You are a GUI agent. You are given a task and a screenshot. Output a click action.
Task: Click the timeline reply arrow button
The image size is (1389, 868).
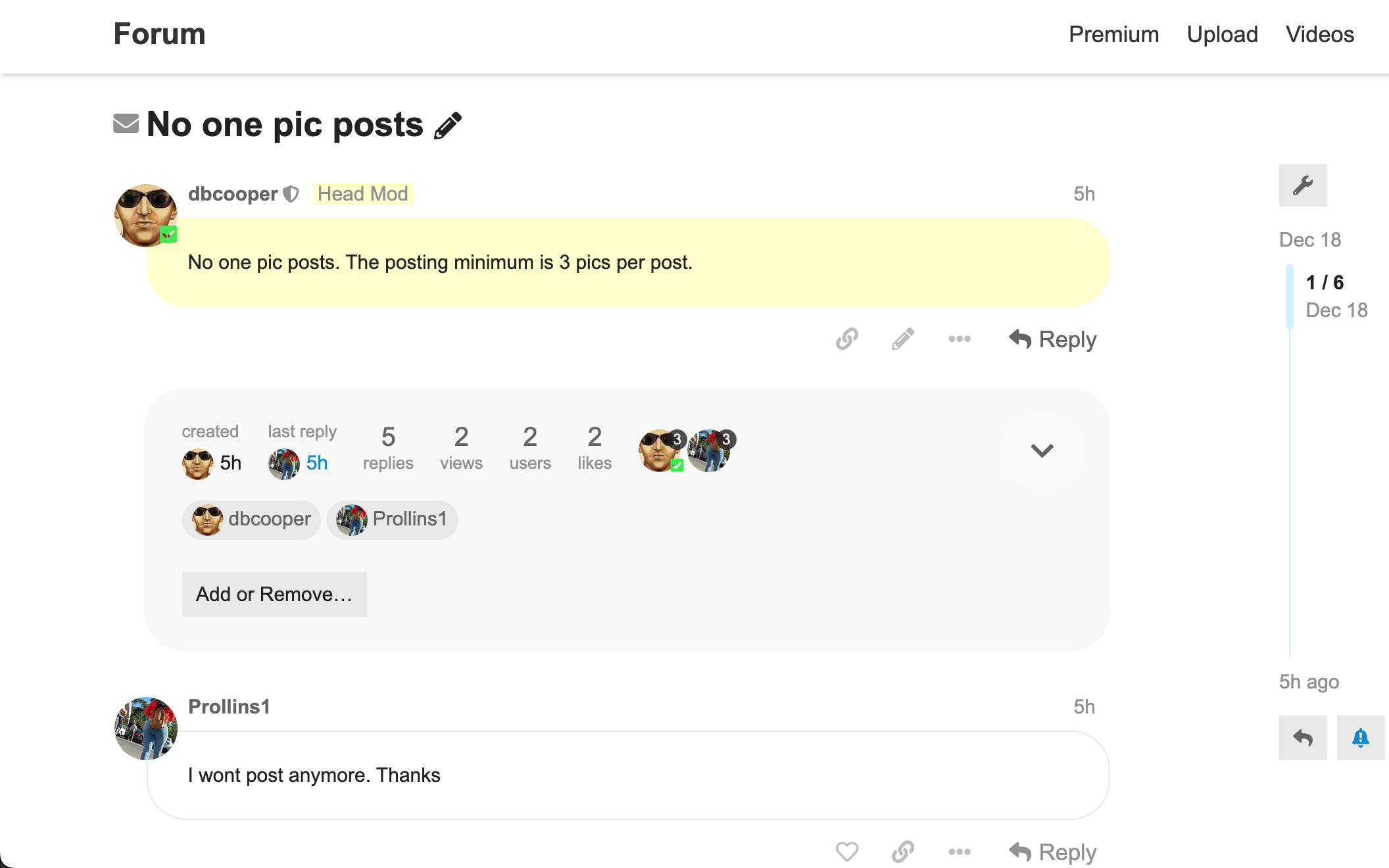1303,738
